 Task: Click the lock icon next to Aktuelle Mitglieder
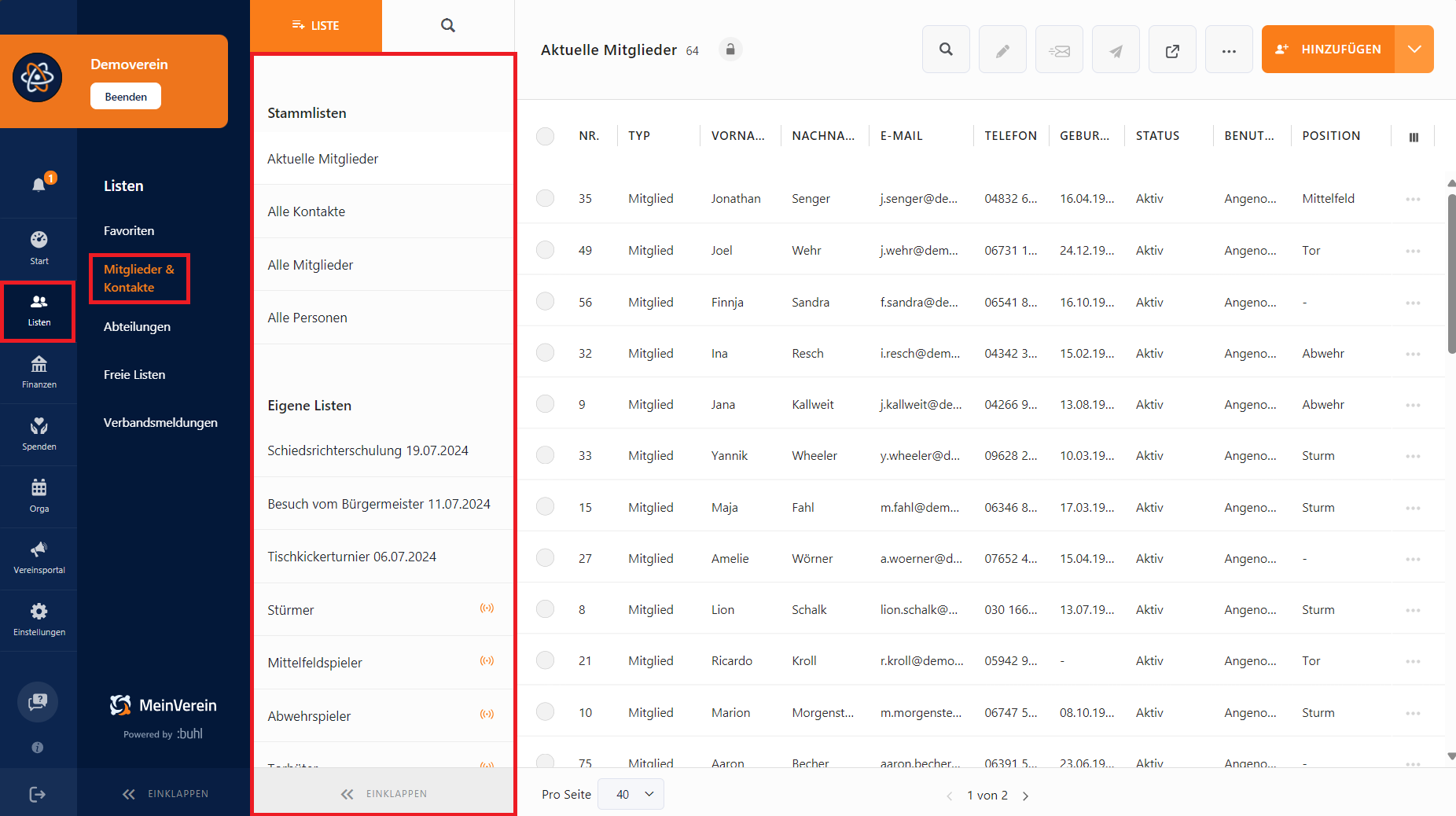click(x=730, y=50)
